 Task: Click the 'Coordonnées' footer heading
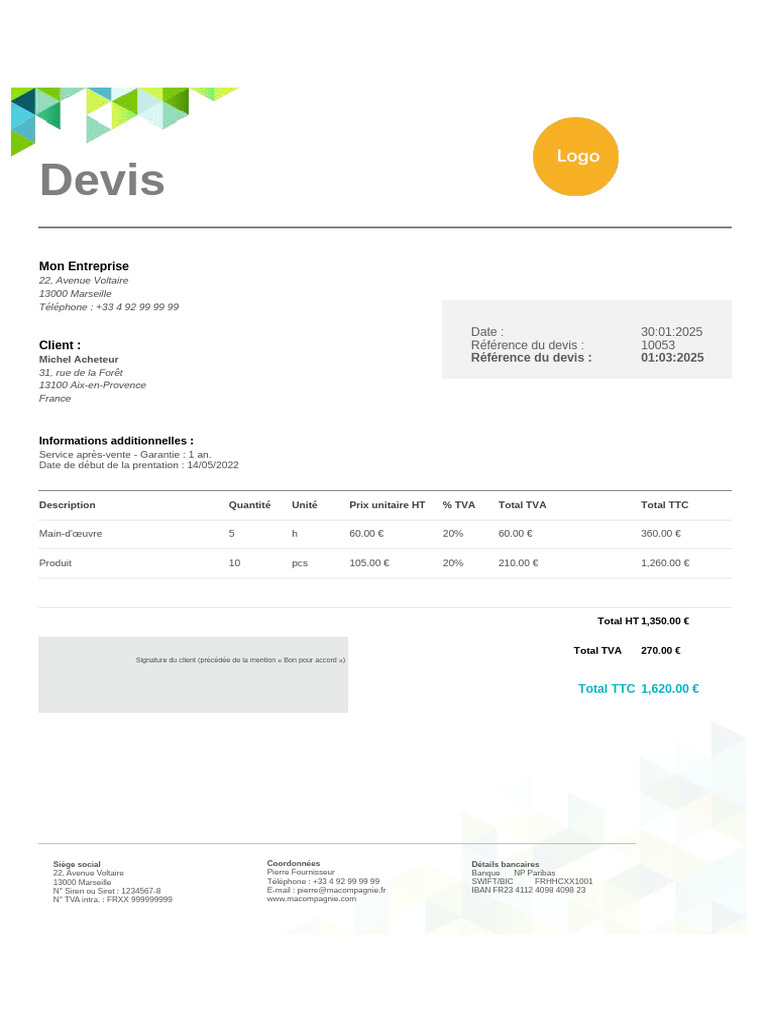pyautogui.click(x=293, y=863)
